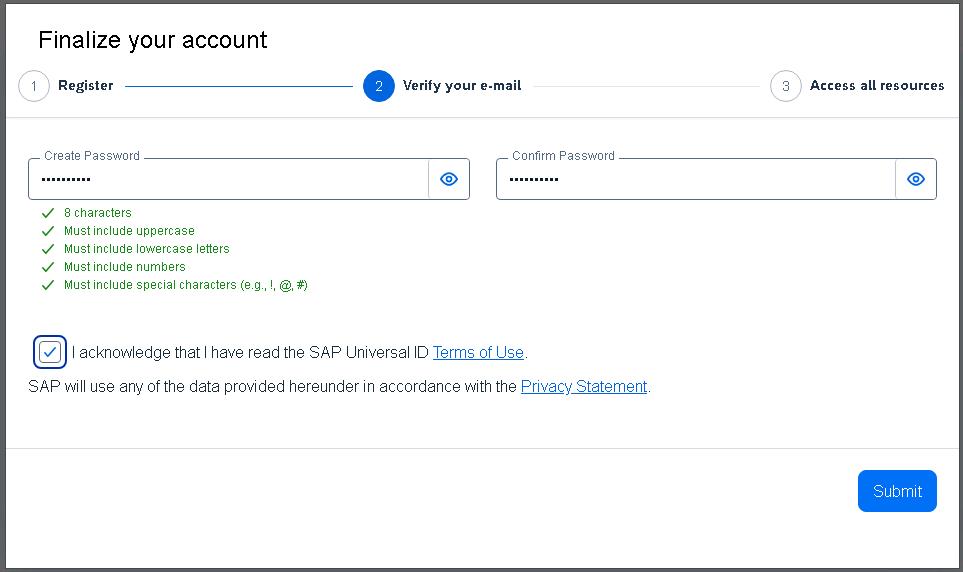
Task: Click the "Finalize your account" heading
Action: pyautogui.click(x=153, y=40)
